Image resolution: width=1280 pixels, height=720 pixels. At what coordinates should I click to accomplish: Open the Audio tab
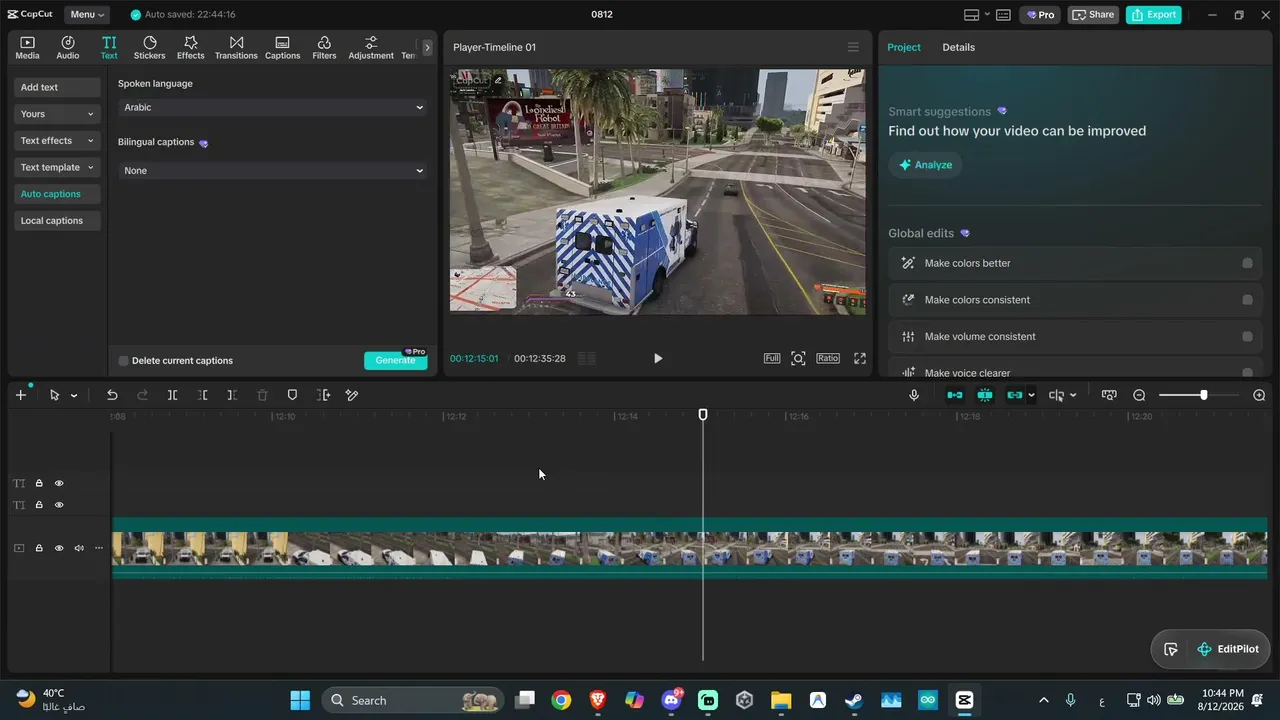click(68, 47)
